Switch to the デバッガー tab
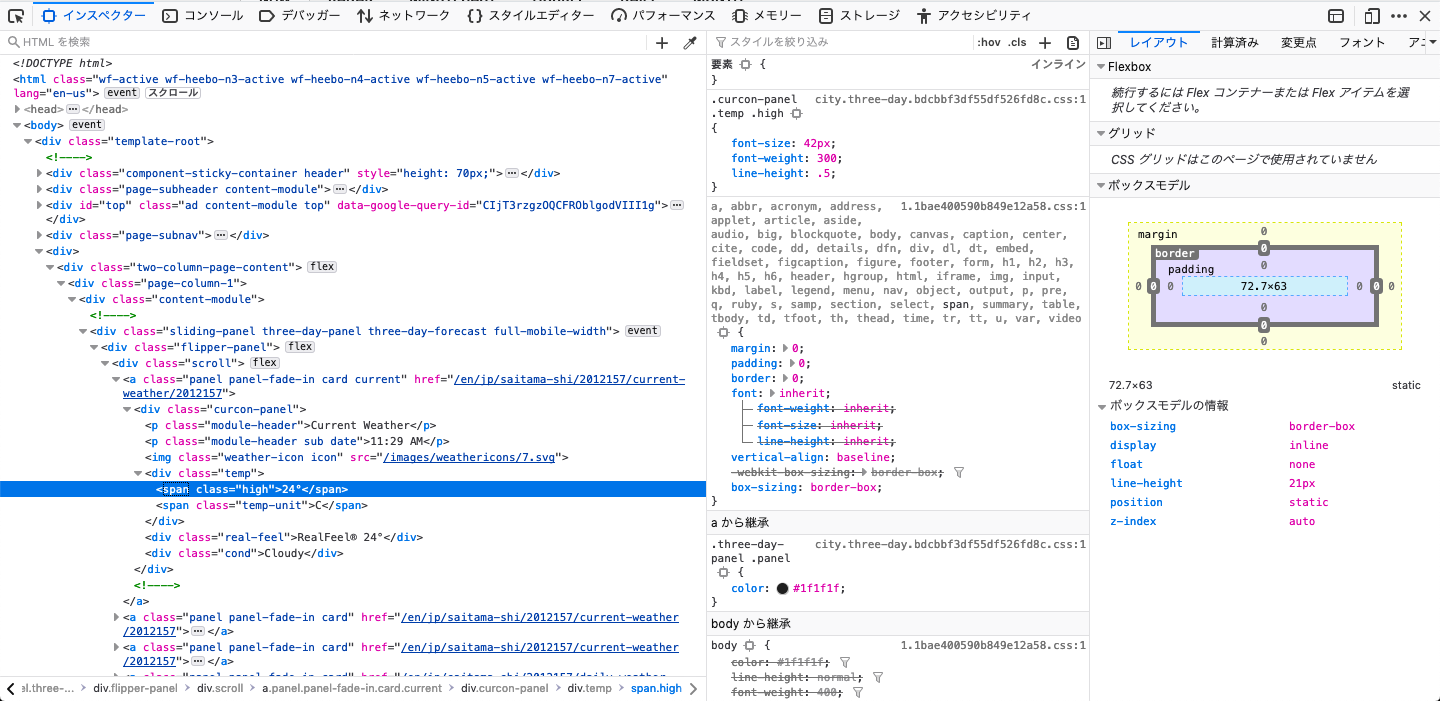The height and width of the screenshot is (701, 1440). (x=299, y=16)
